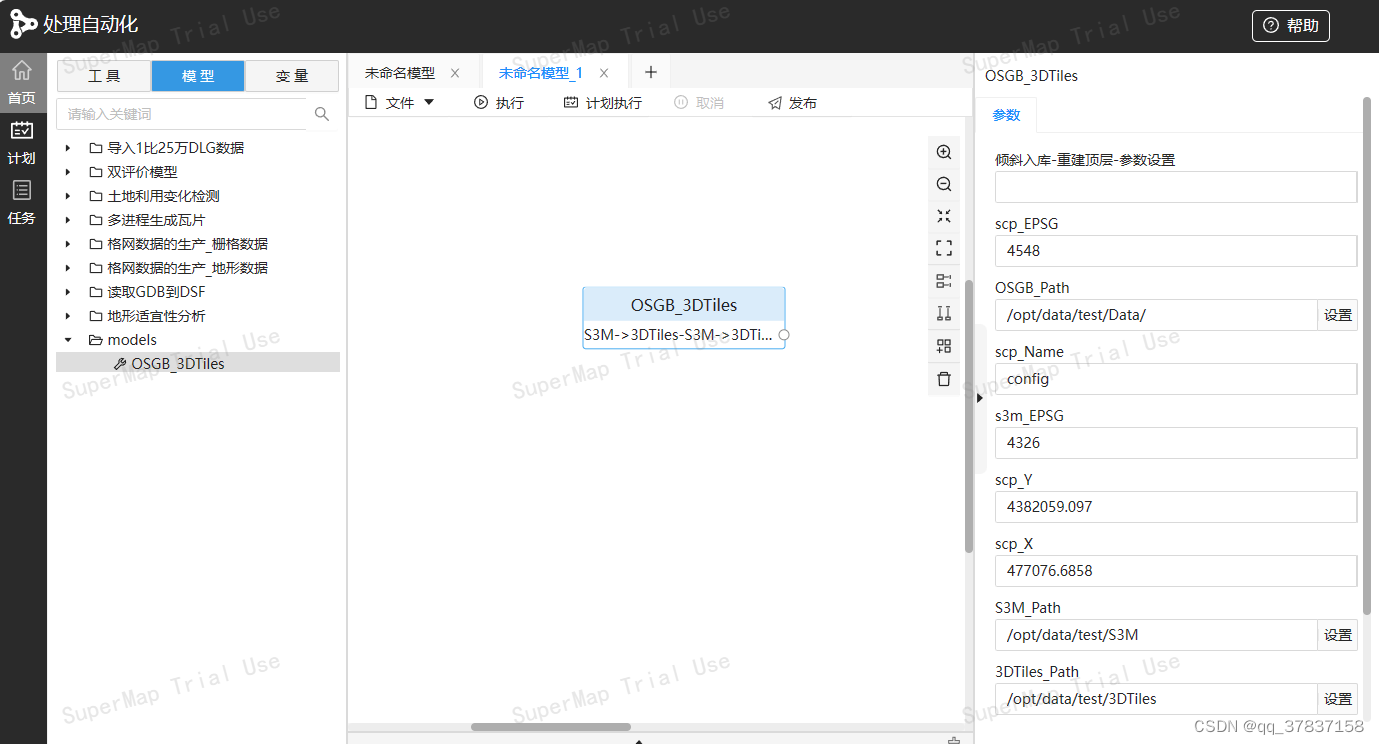1379x744 pixels.
Task: Expand 导入1比25万DLG数据 folder
Action: pos(68,148)
